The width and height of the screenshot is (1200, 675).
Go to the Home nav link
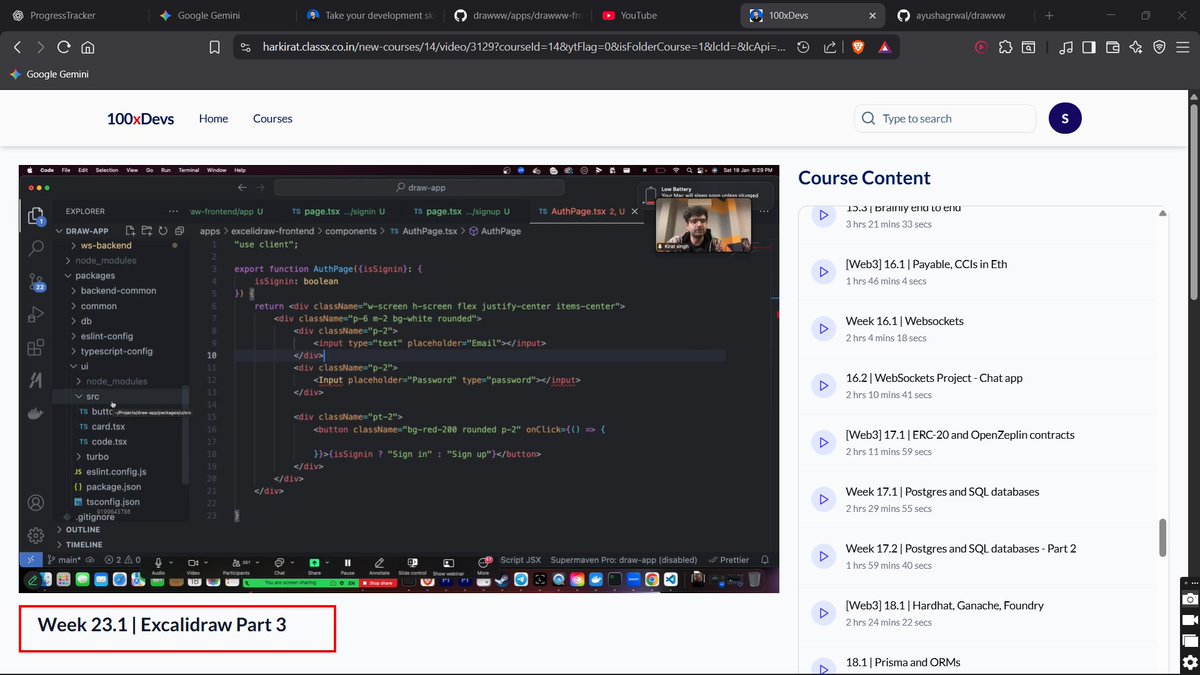213,118
